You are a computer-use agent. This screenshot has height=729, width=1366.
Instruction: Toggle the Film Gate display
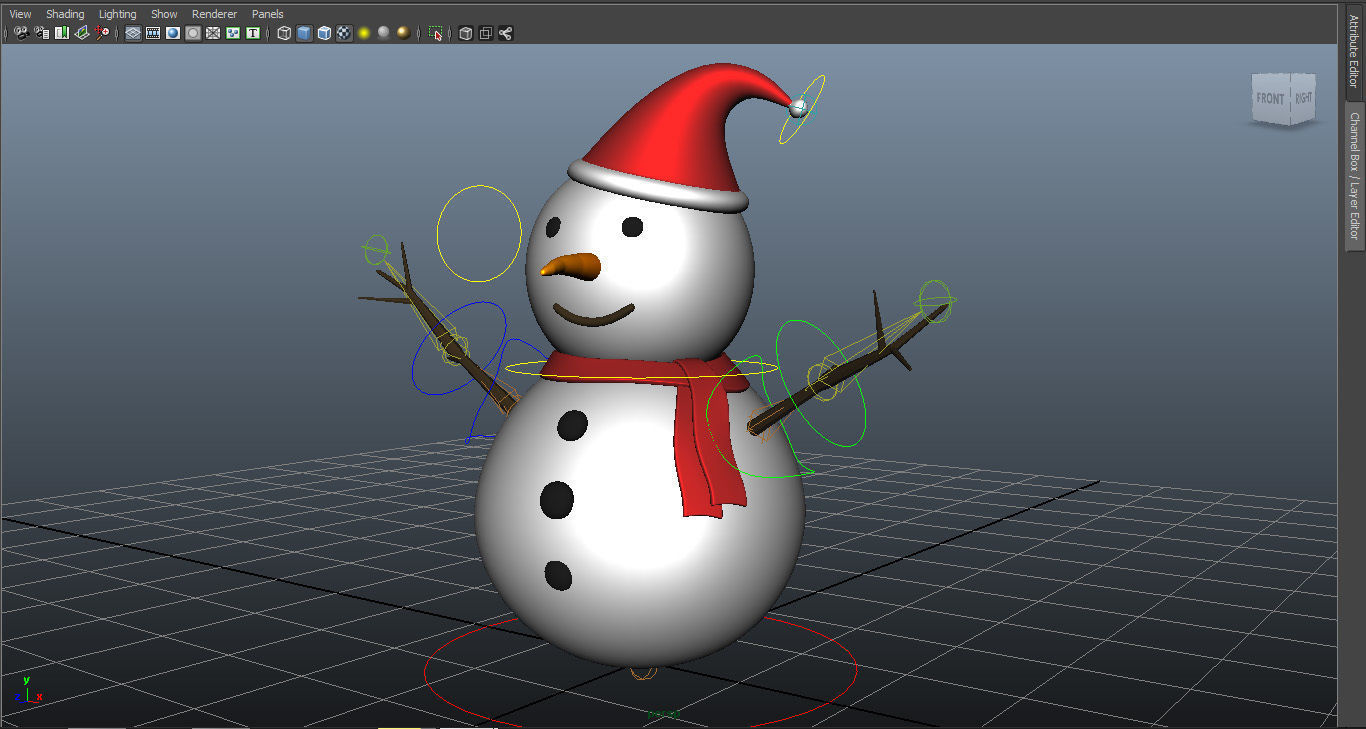[153, 33]
